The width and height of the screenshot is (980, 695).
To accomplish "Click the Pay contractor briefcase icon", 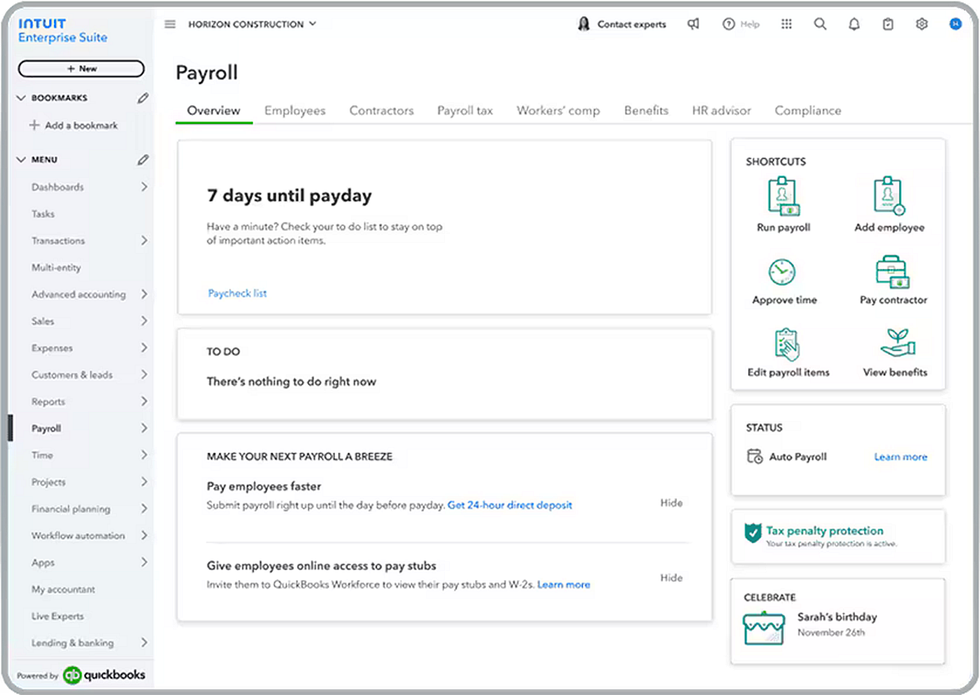I will pos(893,271).
